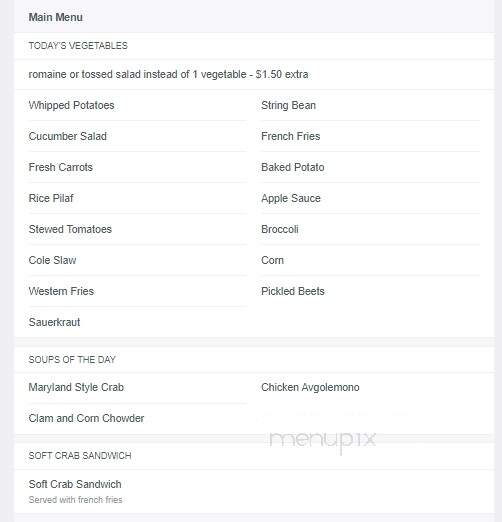Screen dimensions: 502x522
Task: Click the Sauerkraut entry
Action: pyautogui.click(x=54, y=322)
